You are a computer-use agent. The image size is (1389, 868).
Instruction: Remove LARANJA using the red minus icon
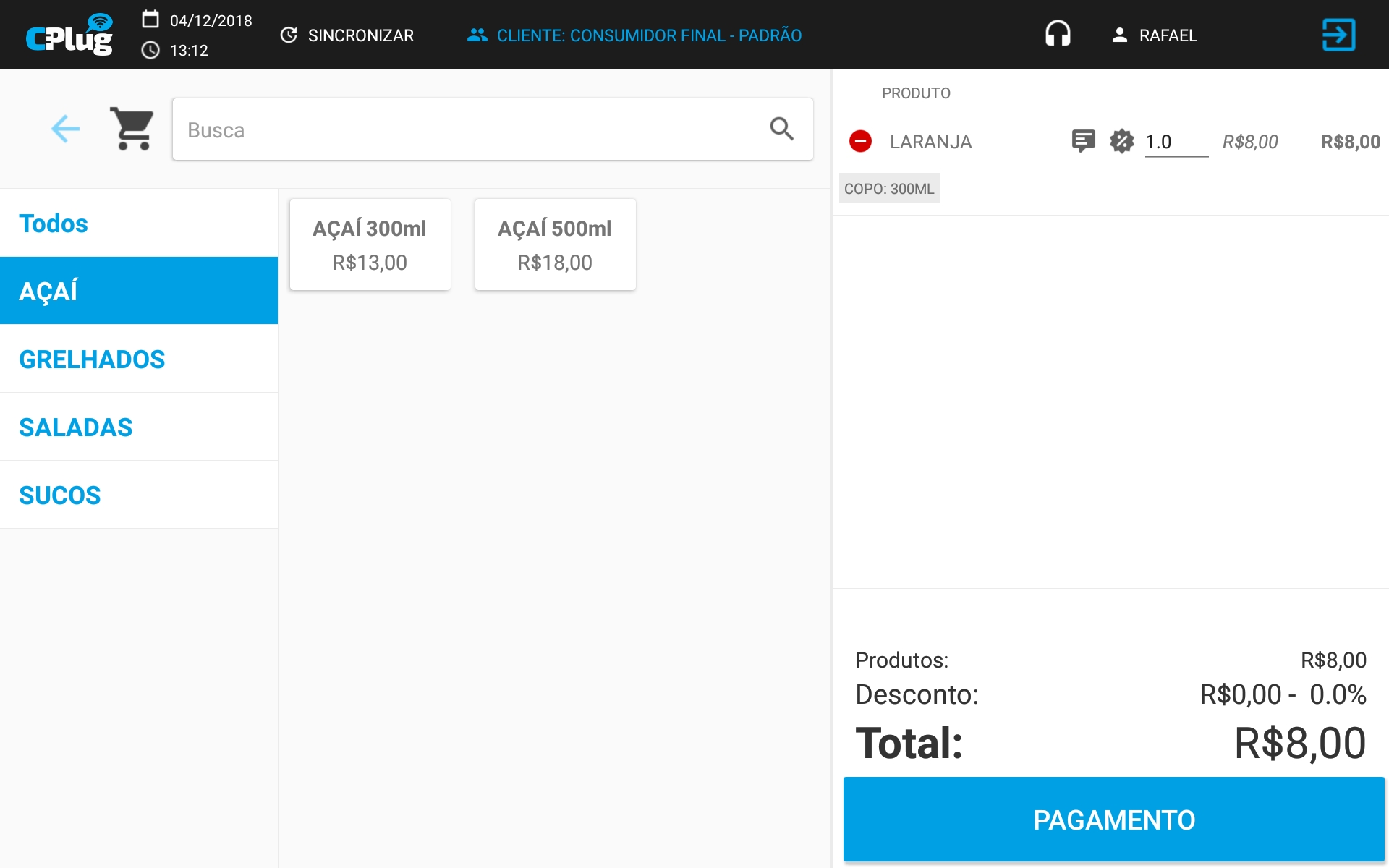coord(860,141)
